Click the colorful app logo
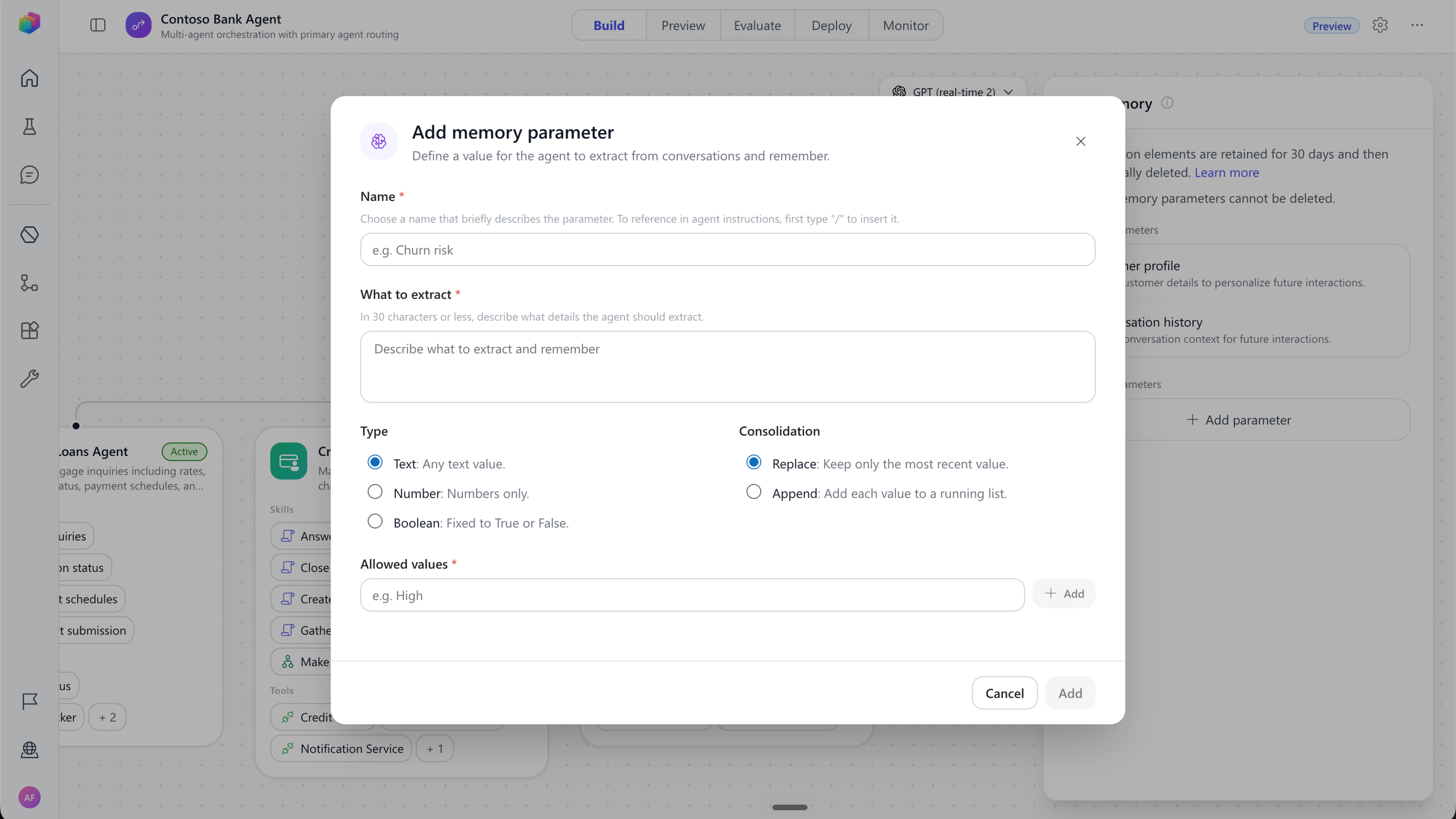This screenshot has height=819, width=1456. click(29, 23)
